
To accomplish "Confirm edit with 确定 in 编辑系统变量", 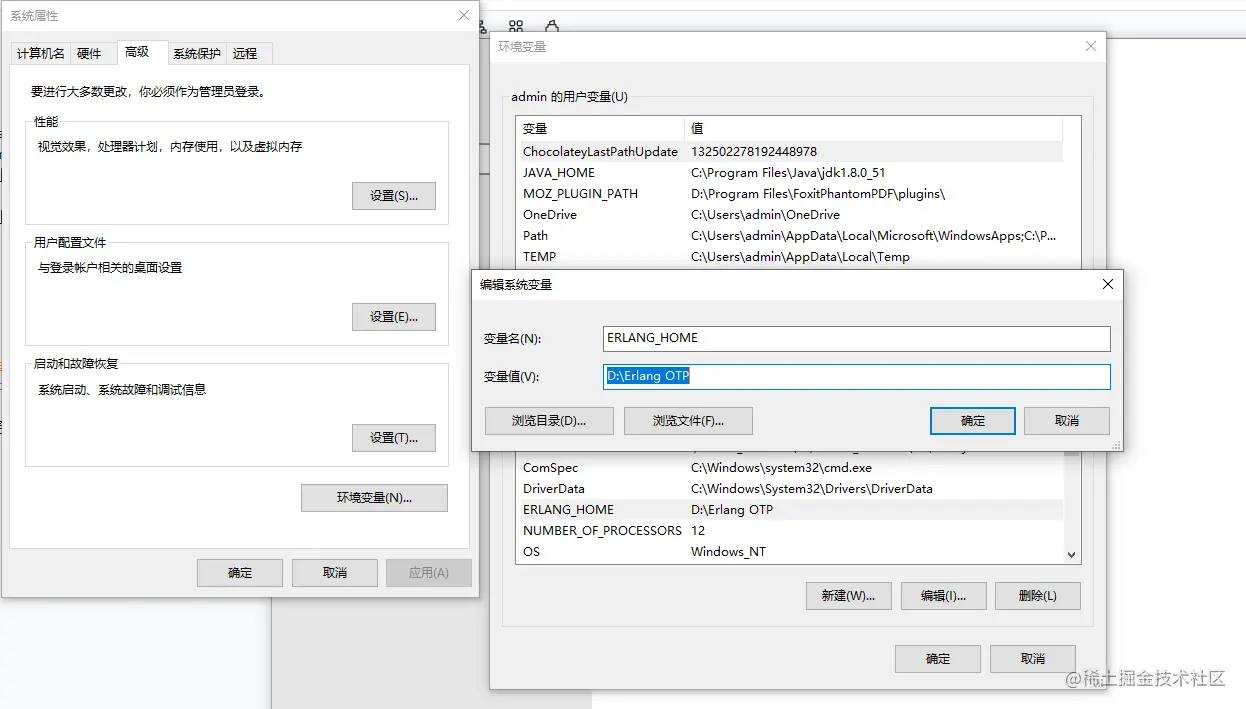I will [973, 421].
